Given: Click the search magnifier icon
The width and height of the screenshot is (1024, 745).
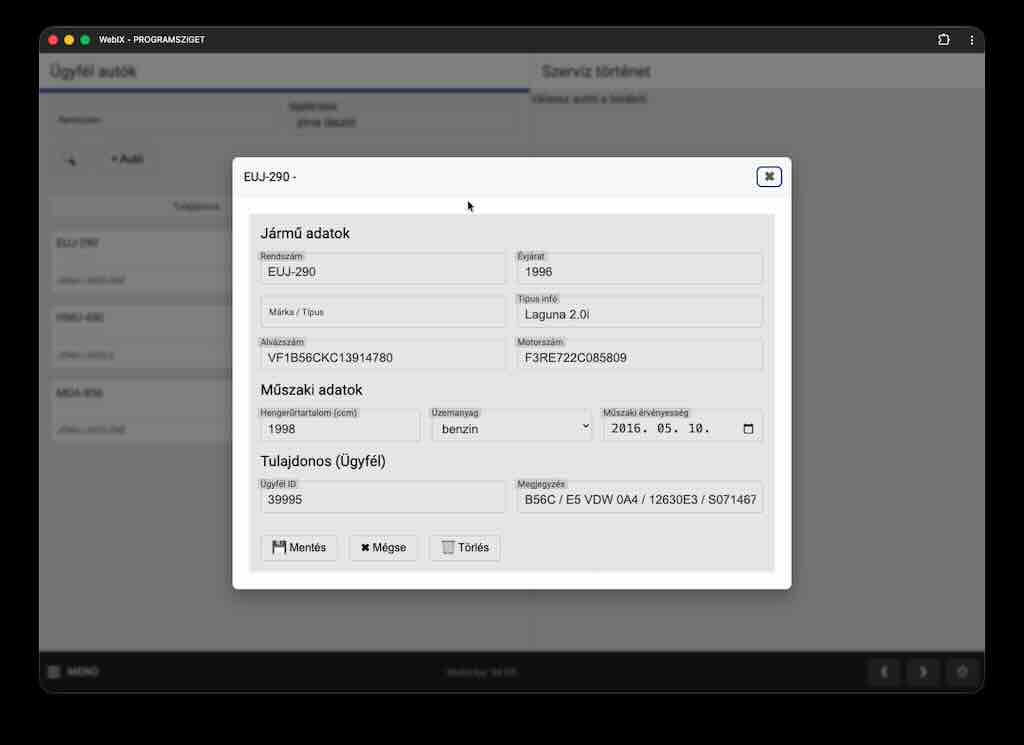Looking at the screenshot, I should 70,159.
